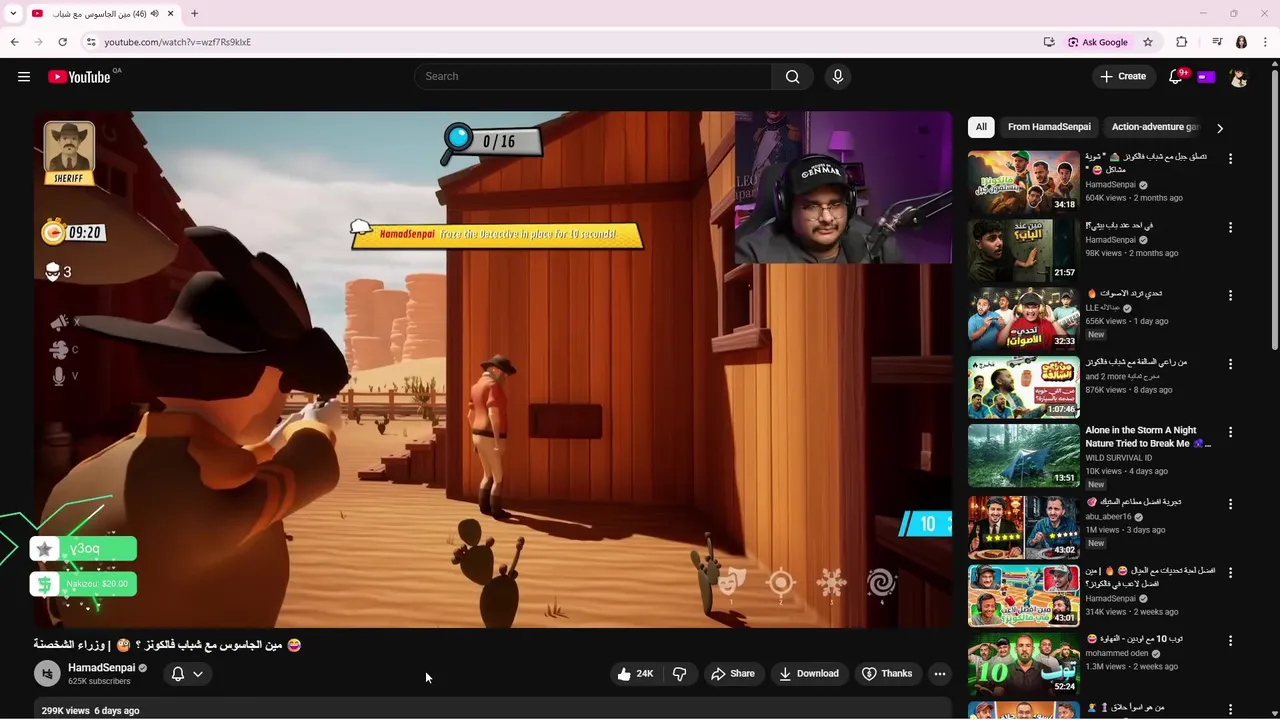Open tab search dropdown in Chrome

[13, 14]
